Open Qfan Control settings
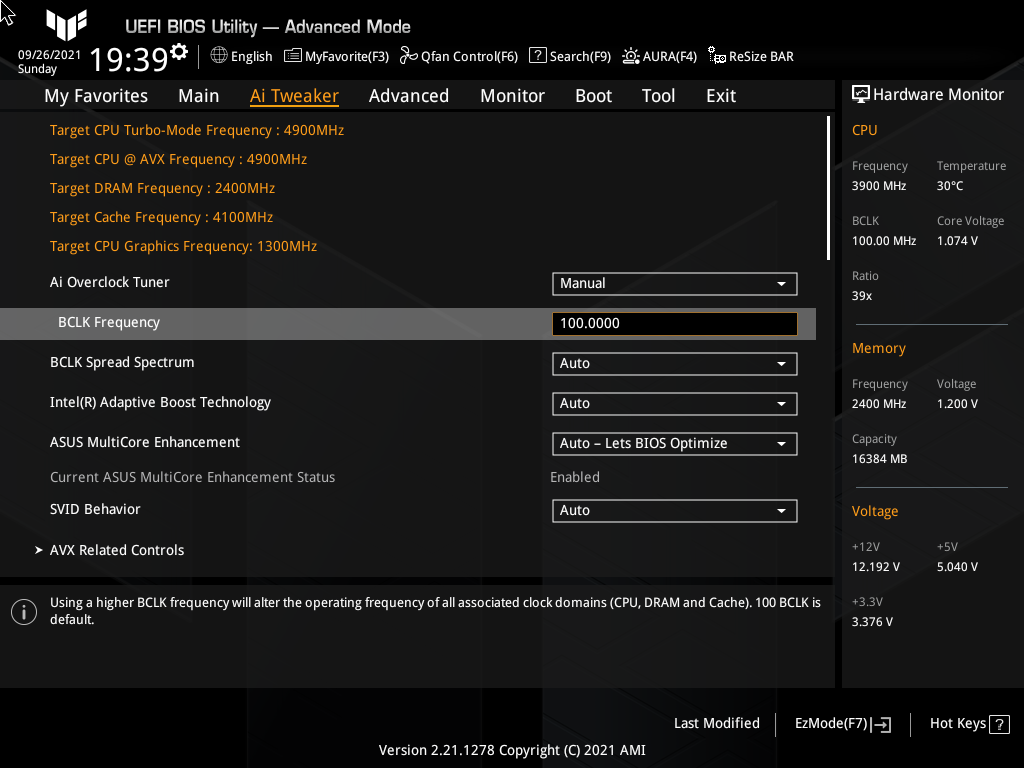 [458, 56]
